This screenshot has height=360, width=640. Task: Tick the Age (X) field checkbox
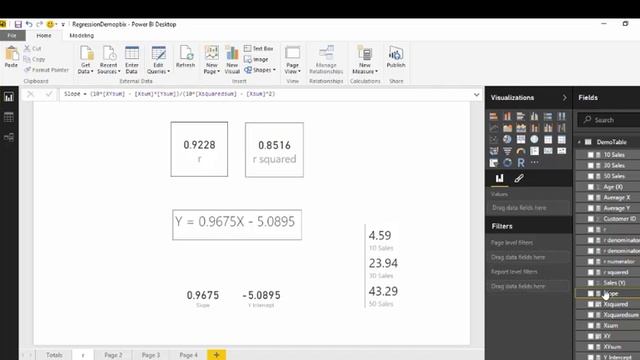pyautogui.click(x=591, y=187)
